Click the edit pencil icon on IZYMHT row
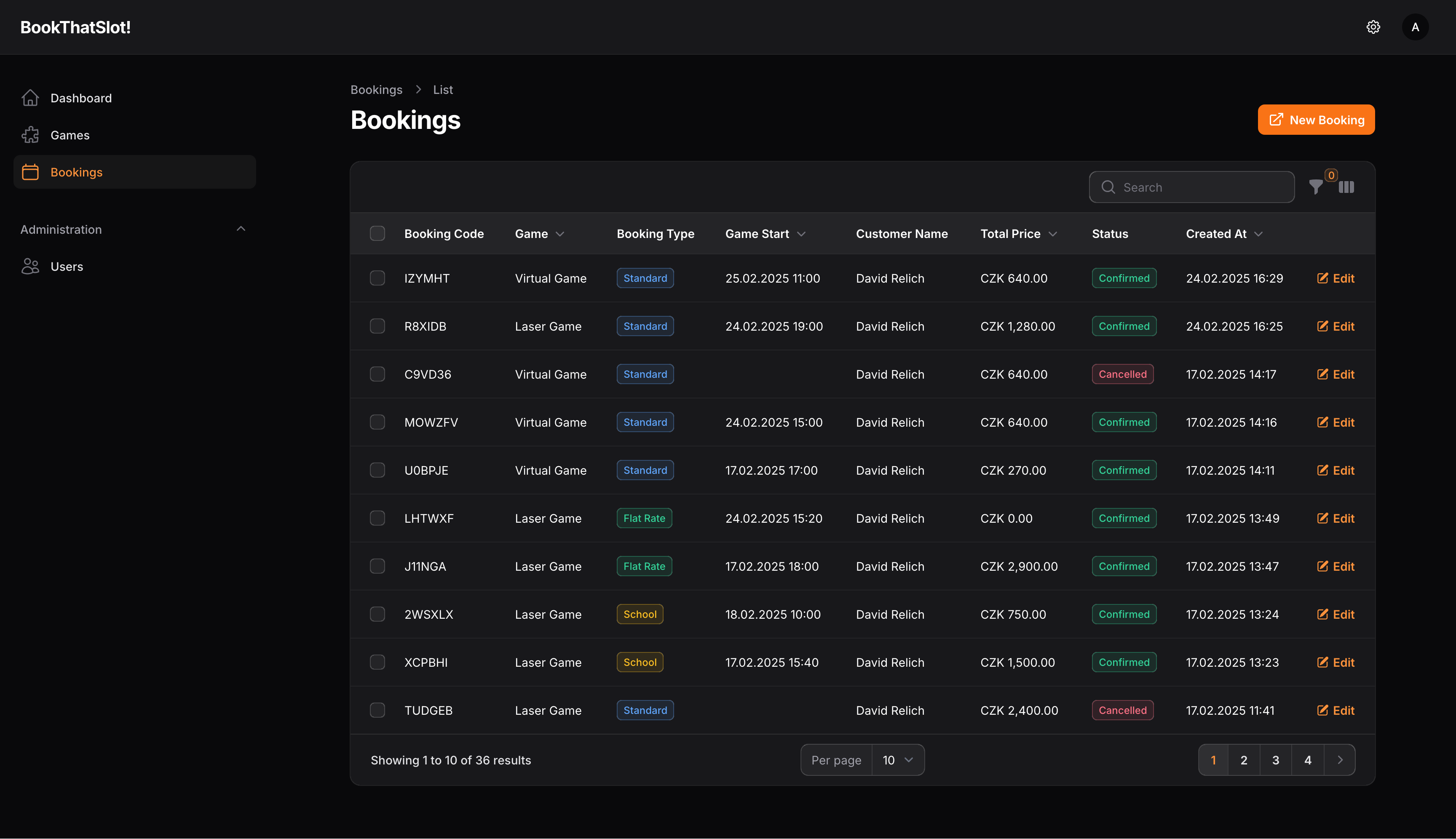The image size is (1456, 839). coord(1323,278)
